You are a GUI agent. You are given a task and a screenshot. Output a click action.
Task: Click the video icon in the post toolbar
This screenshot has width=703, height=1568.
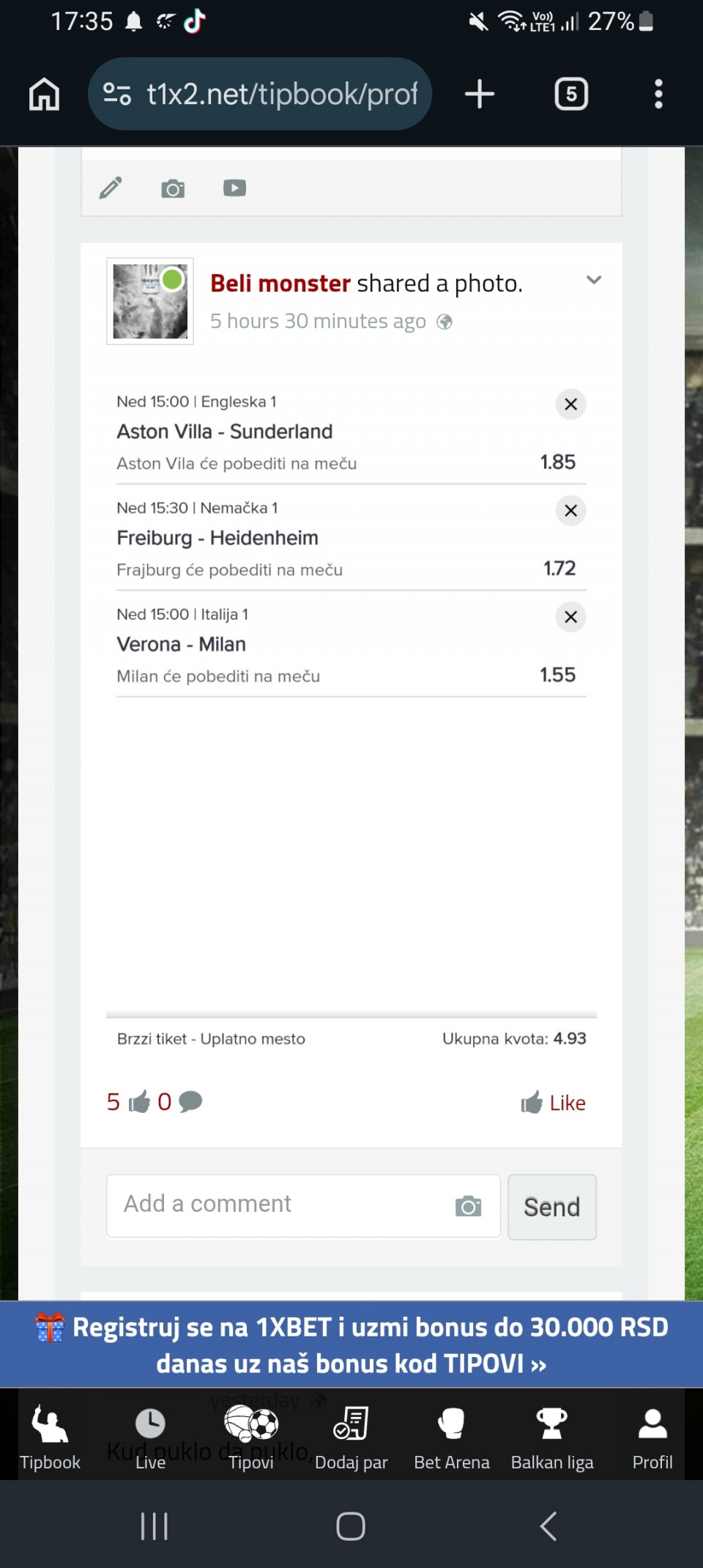pos(234,188)
